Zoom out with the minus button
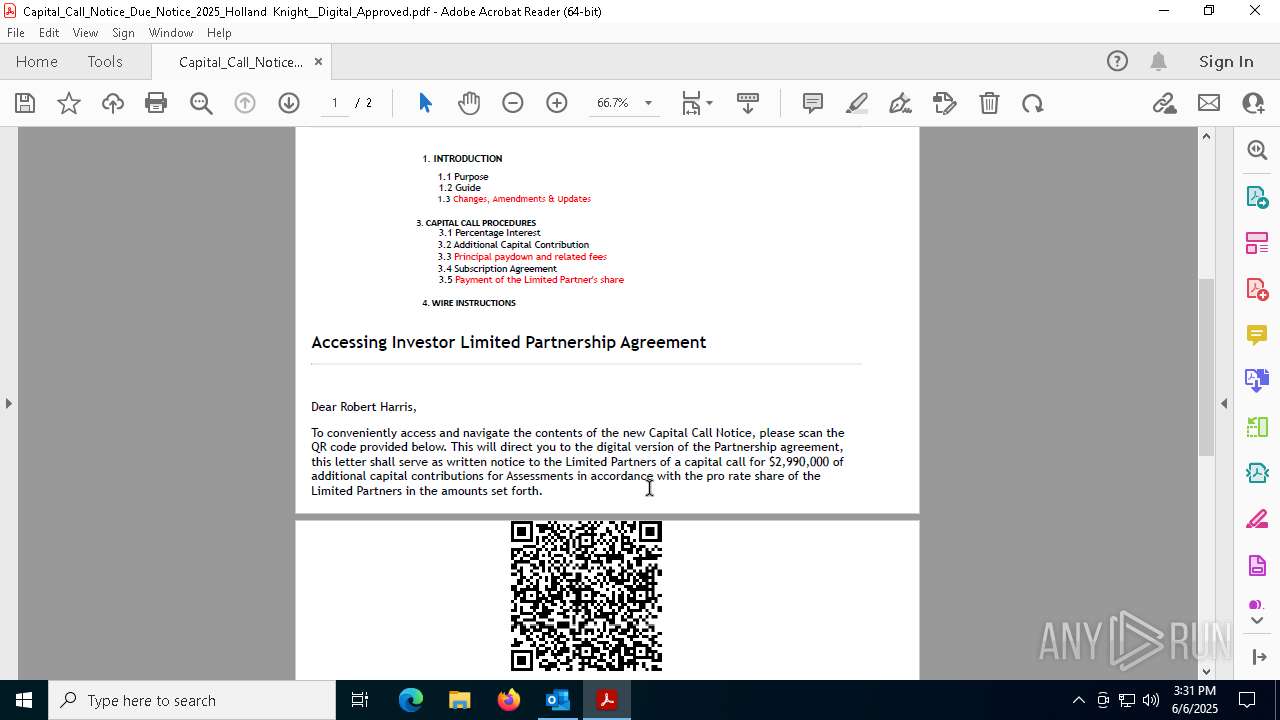1280x720 pixels. (x=513, y=103)
